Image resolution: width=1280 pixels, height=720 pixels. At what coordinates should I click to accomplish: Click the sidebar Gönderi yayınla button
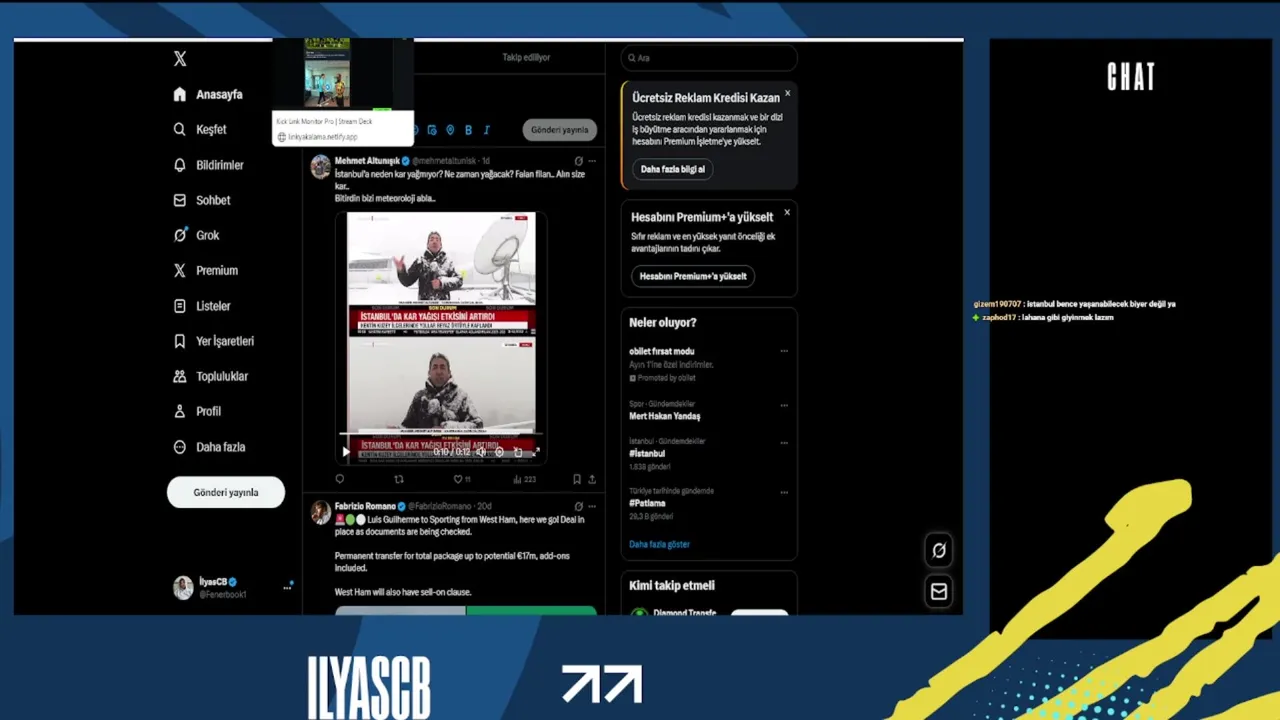226,492
